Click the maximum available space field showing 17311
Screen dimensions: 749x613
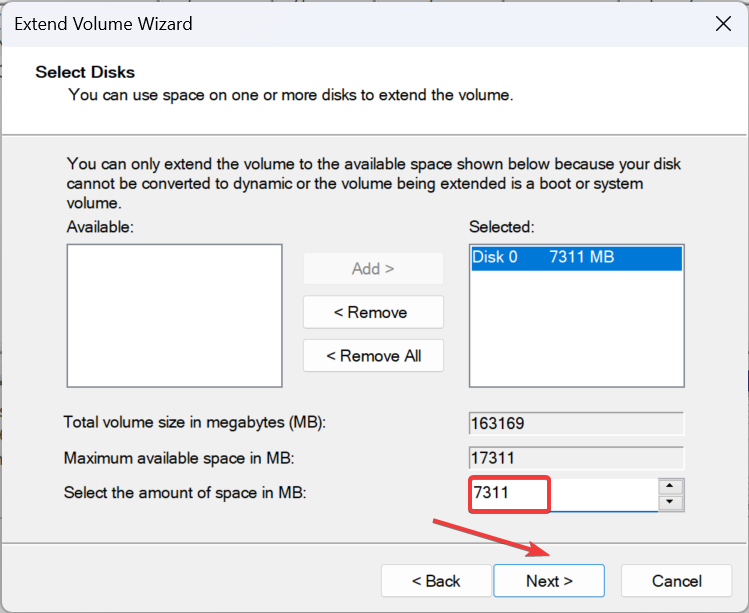(576, 458)
